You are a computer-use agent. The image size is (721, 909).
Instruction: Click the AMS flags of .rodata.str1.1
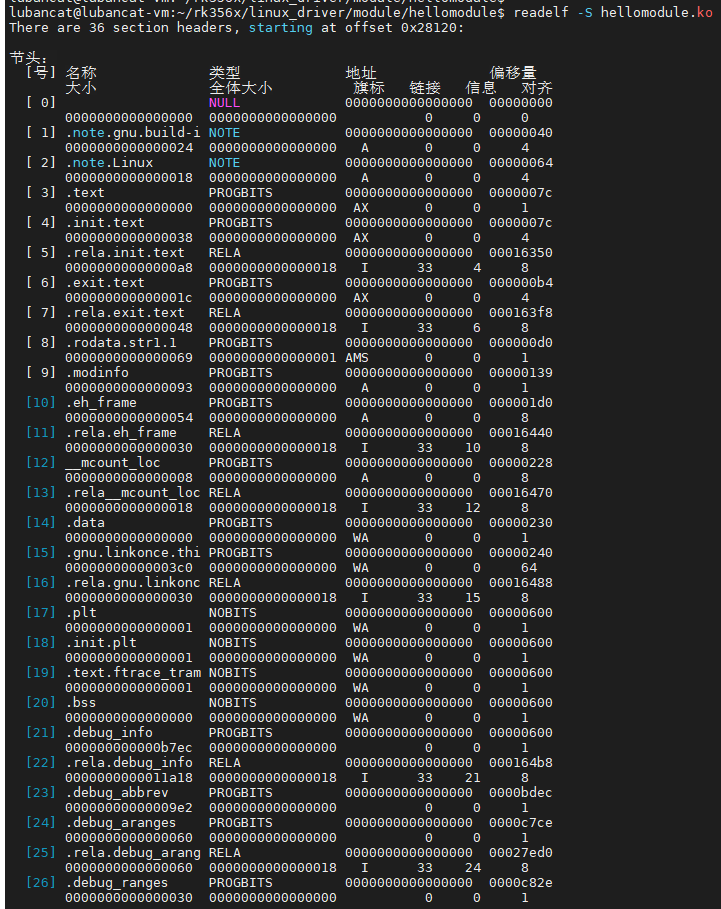[x=357, y=358]
